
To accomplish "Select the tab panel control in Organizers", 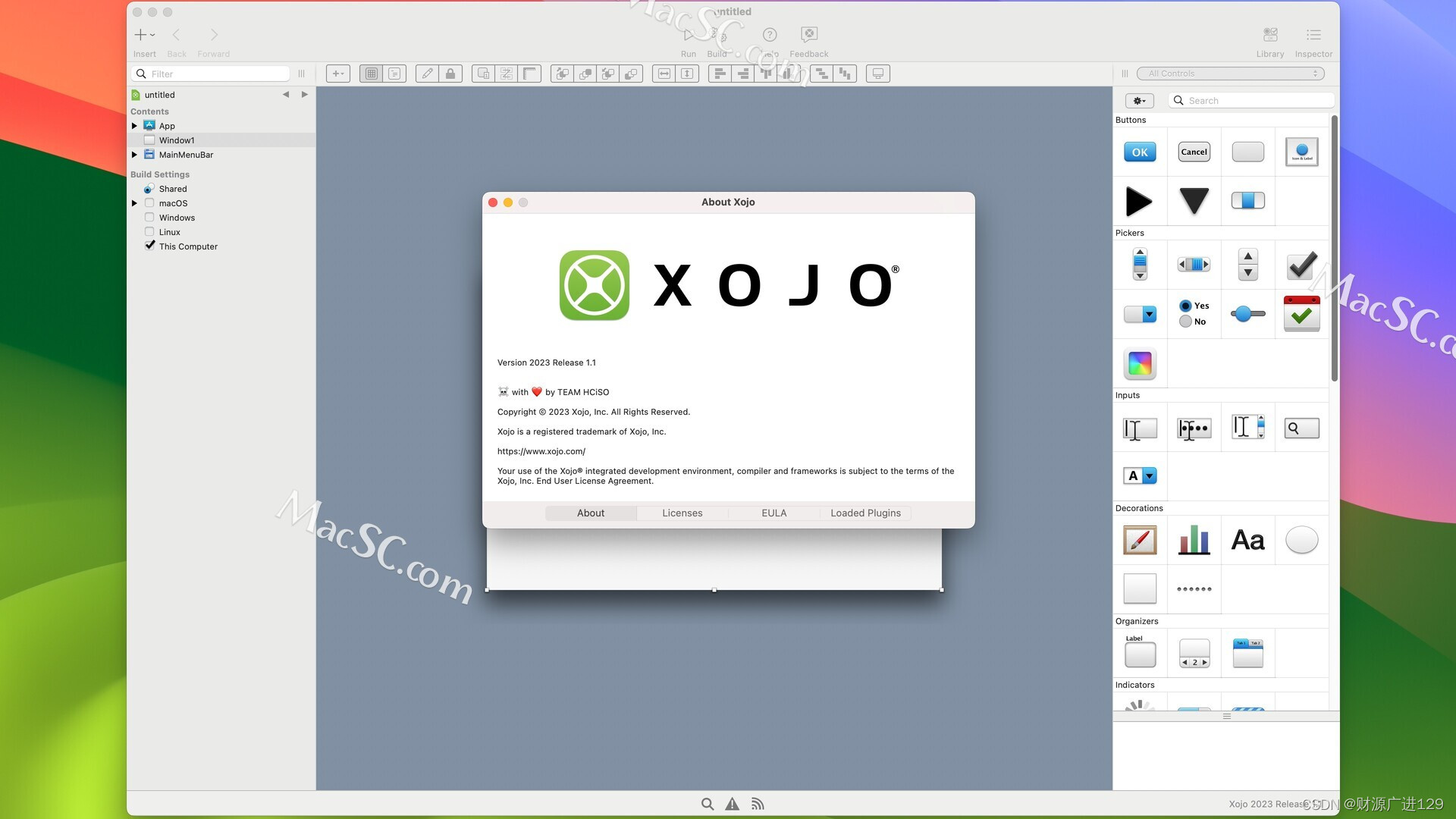I will point(1247,653).
